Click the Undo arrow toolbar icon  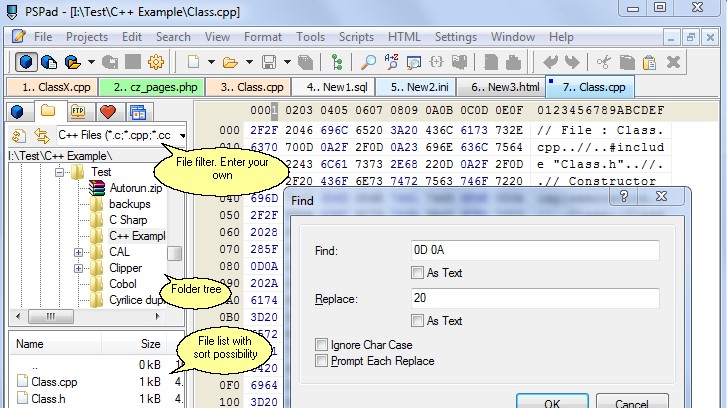(x=551, y=62)
